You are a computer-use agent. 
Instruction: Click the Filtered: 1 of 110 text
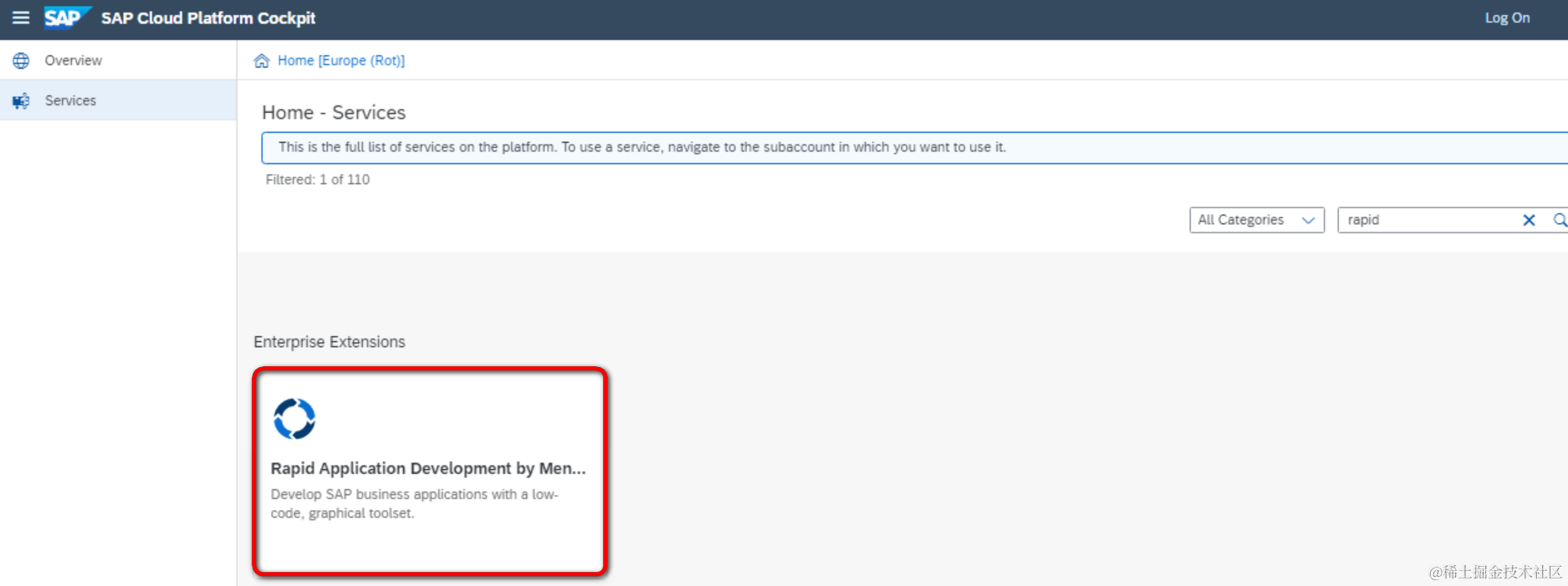pyautogui.click(x=318, y=179)
